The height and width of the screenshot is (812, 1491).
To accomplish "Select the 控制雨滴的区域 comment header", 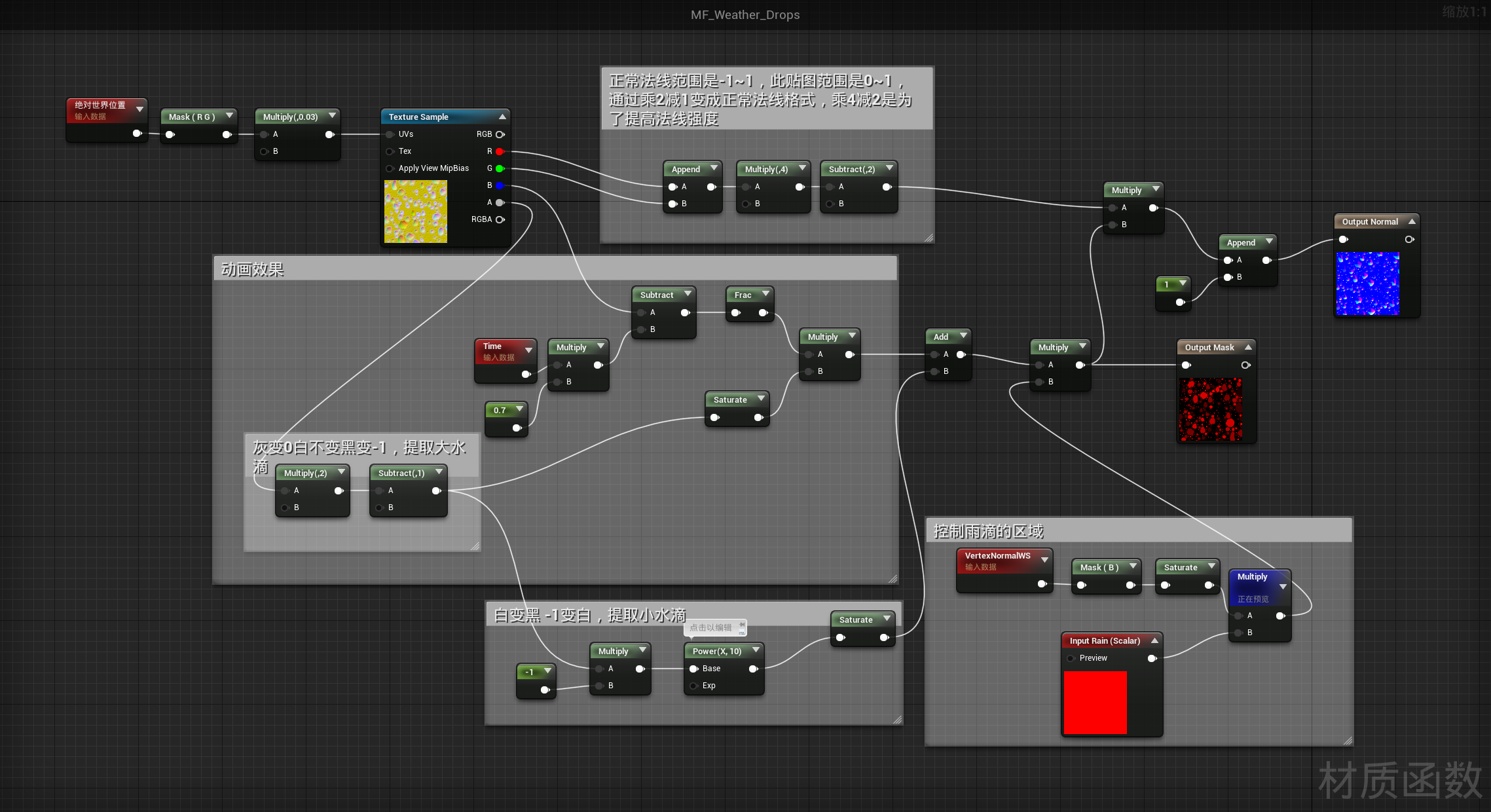I will pos(988,531).
